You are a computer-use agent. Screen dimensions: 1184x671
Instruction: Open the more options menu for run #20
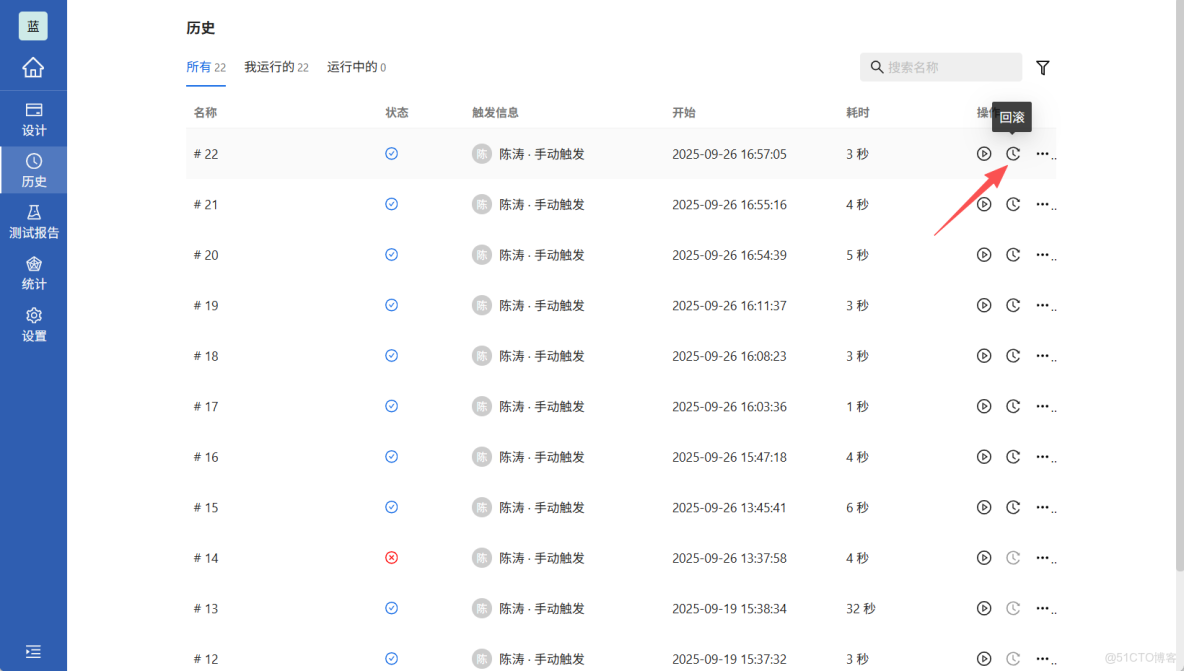coord(1043,254)
